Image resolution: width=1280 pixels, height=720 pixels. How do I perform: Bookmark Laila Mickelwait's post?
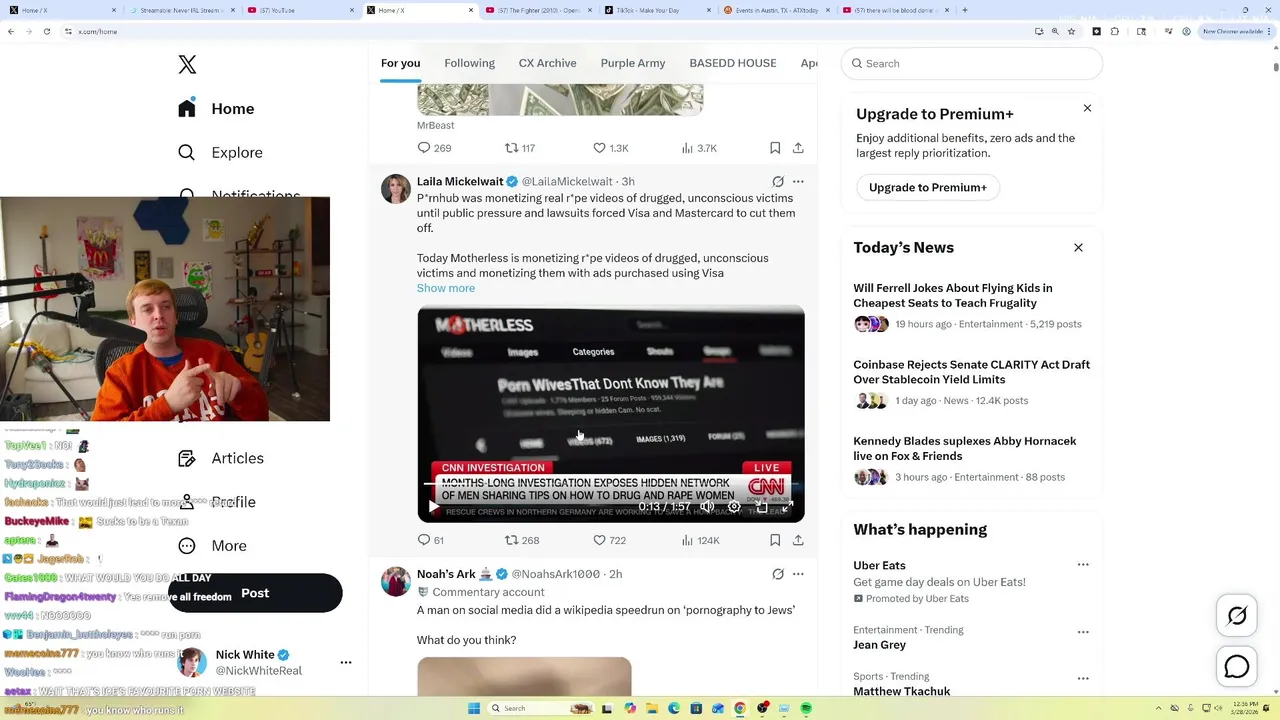pyautogui.click(x=775, y=540)
